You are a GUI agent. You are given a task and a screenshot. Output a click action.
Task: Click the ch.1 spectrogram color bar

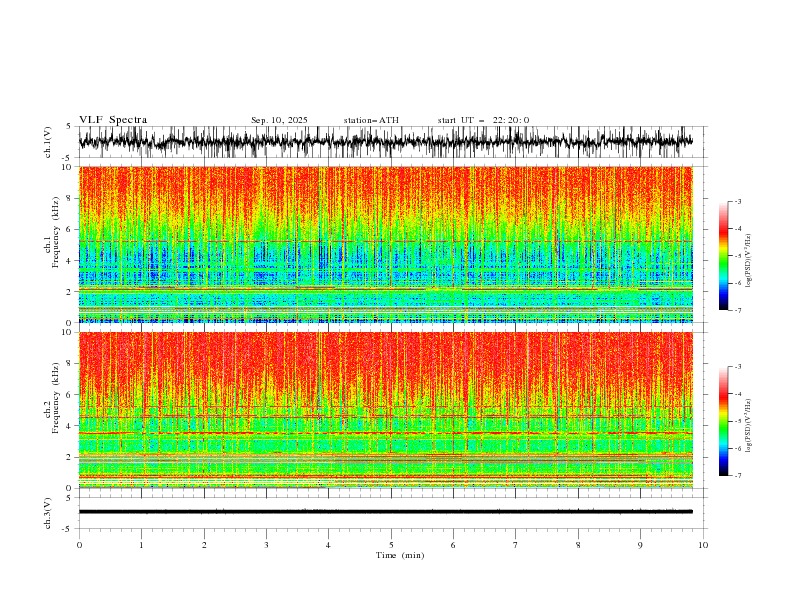(723, 256)
